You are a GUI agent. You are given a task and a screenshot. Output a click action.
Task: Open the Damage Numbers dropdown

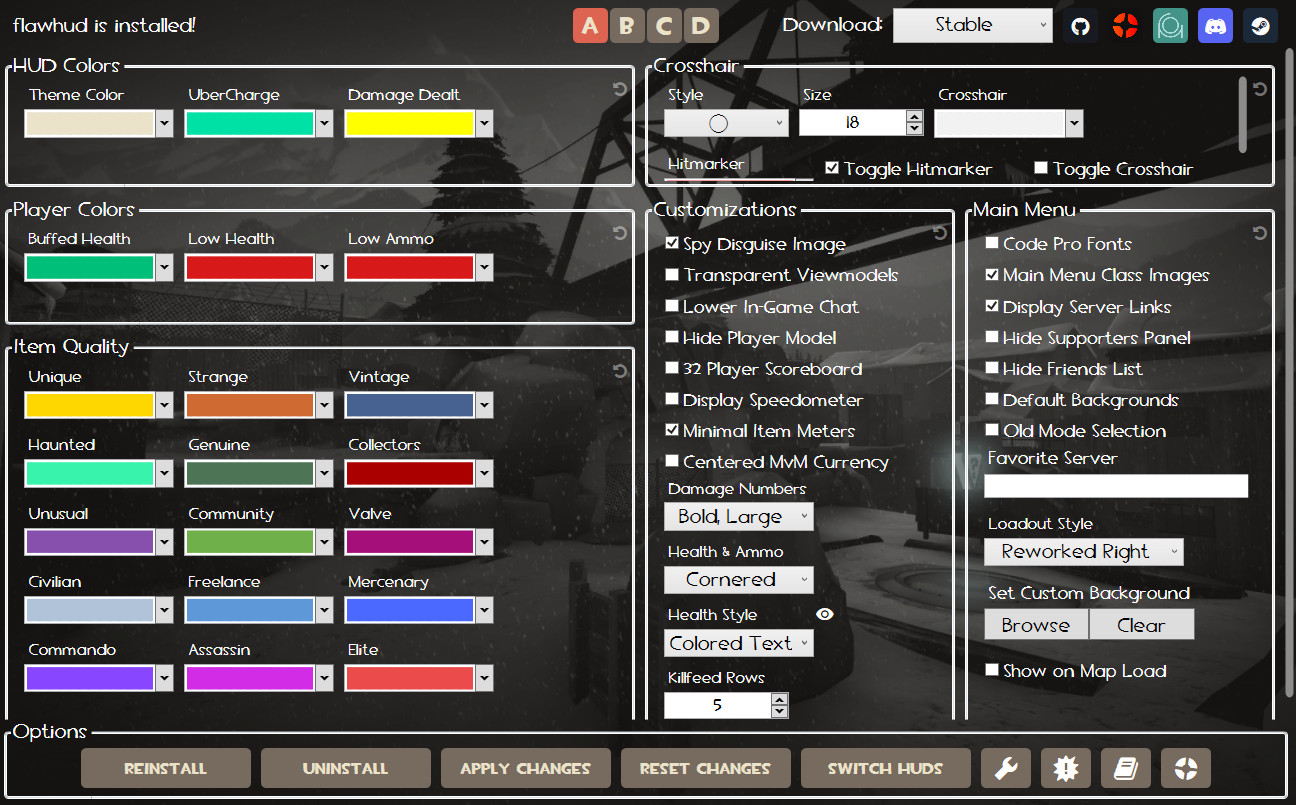point(739,516)
